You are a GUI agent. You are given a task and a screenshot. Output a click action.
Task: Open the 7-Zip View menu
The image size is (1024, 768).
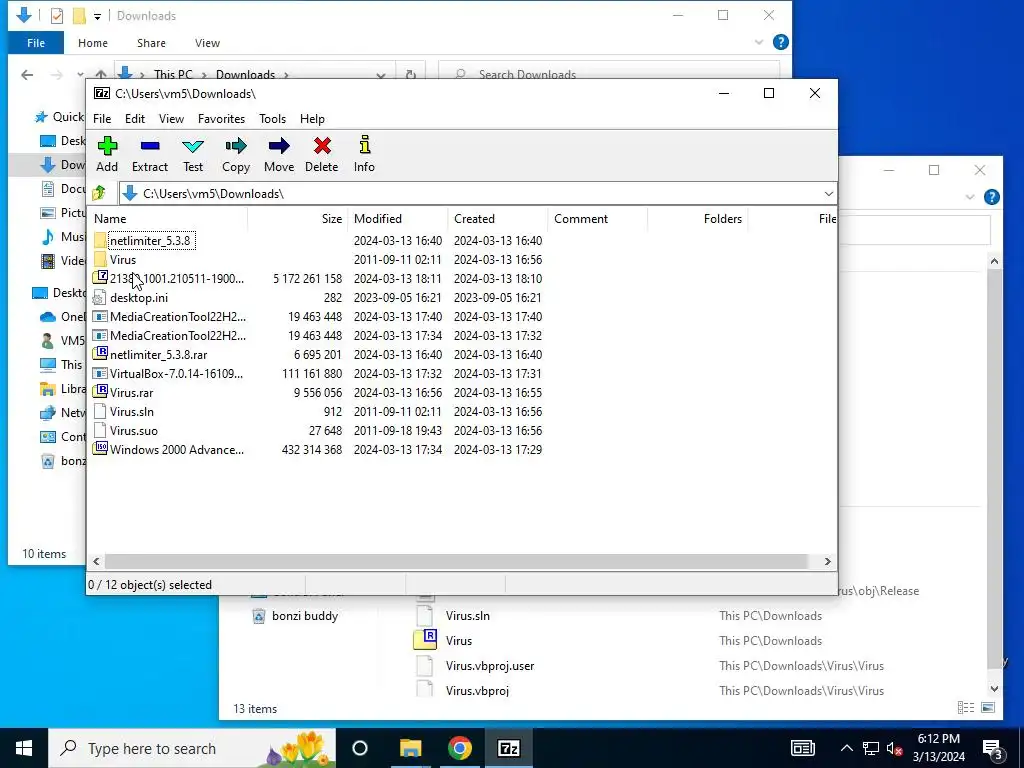coord(171,119)
